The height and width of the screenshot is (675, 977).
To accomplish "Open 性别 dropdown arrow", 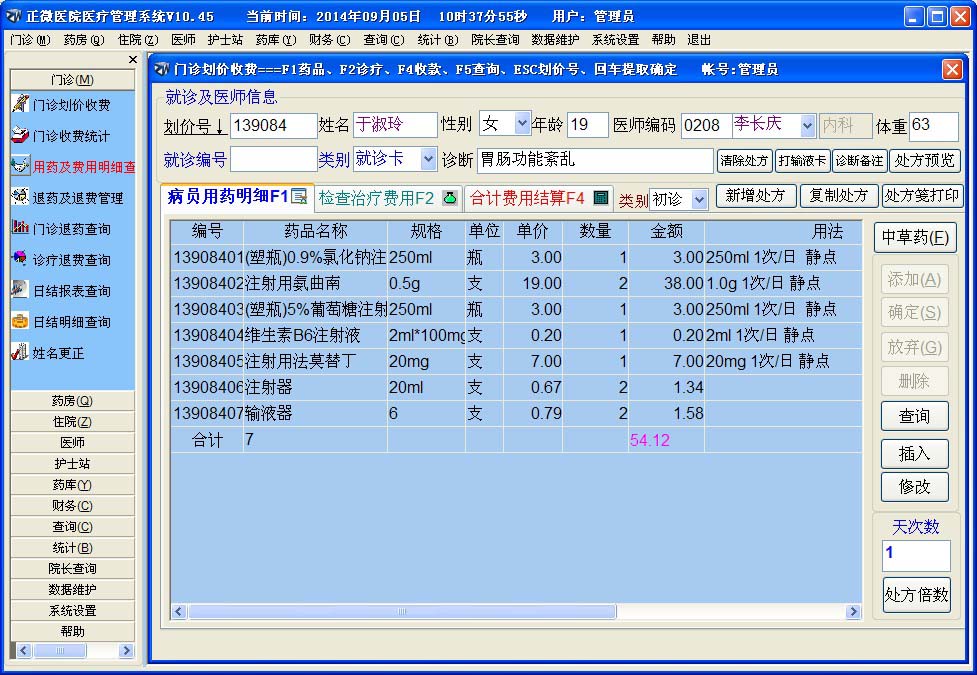I will 522,124.
